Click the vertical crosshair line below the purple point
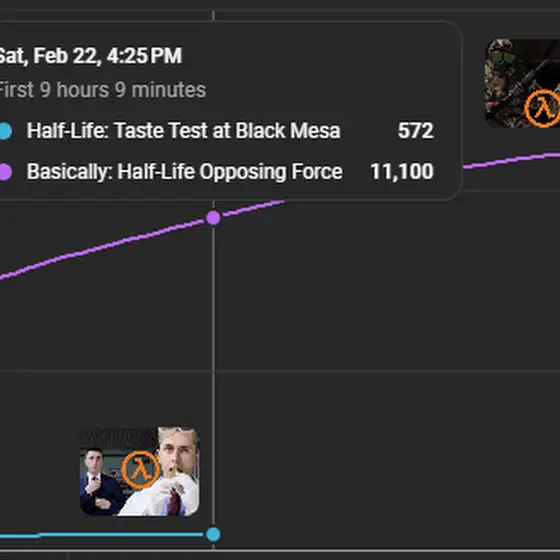This screenshot has height=560, width=560. pos(213,375)
